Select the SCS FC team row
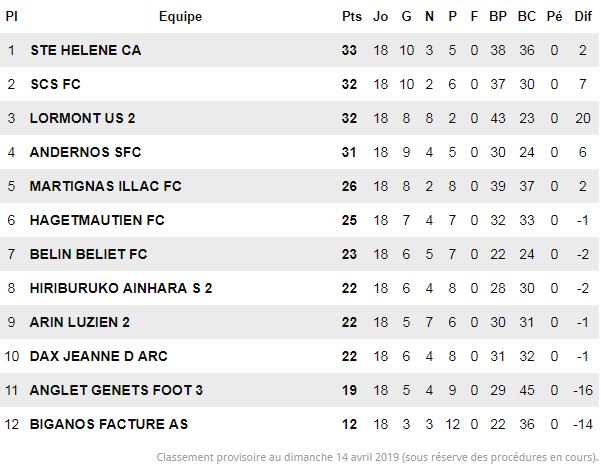601x468 pixels. tap(300, 84)
